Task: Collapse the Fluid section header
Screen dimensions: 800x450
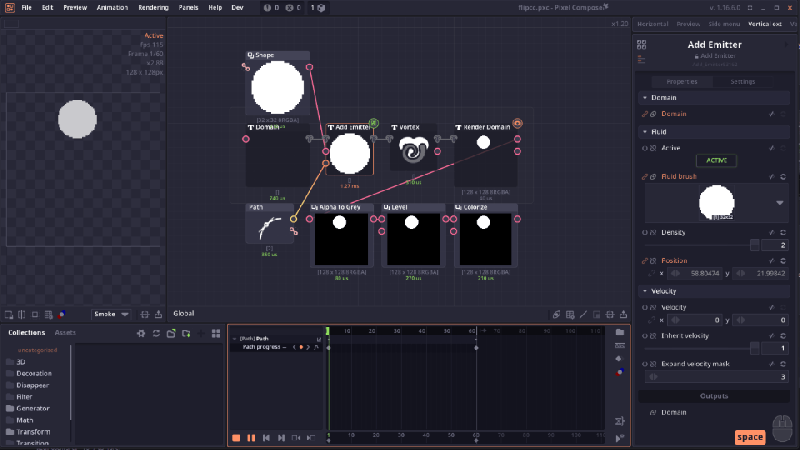Action: click(714, 132)
